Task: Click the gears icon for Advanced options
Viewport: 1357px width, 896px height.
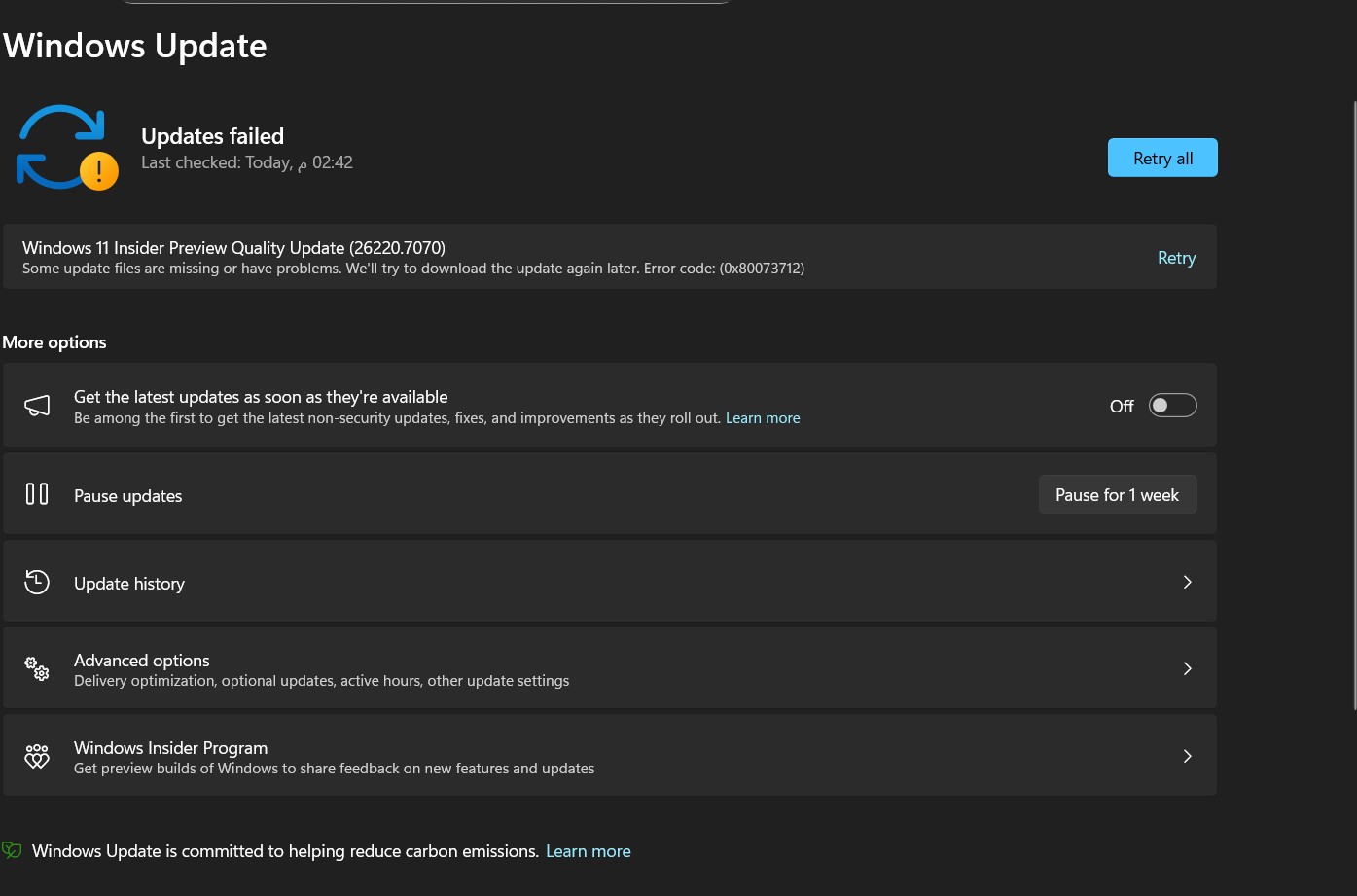Action: click(x=37, y=668)
